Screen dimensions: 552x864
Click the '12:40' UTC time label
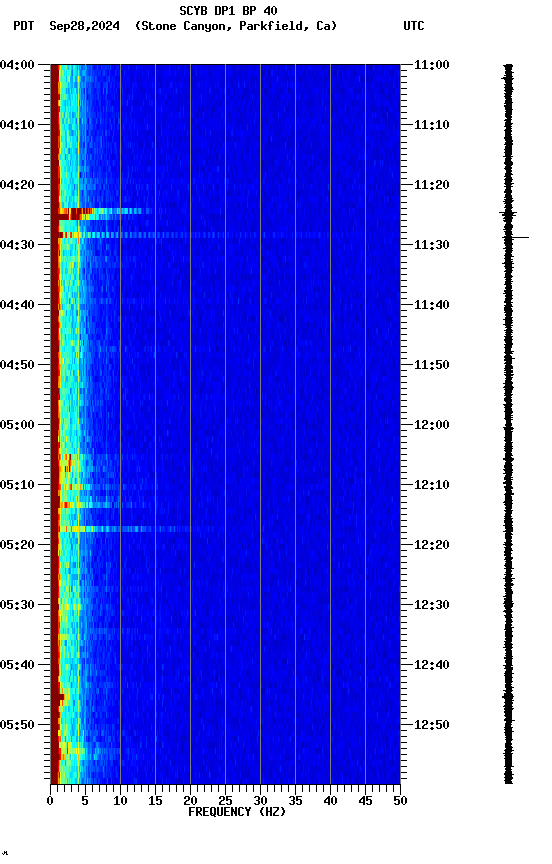point(432,666)
